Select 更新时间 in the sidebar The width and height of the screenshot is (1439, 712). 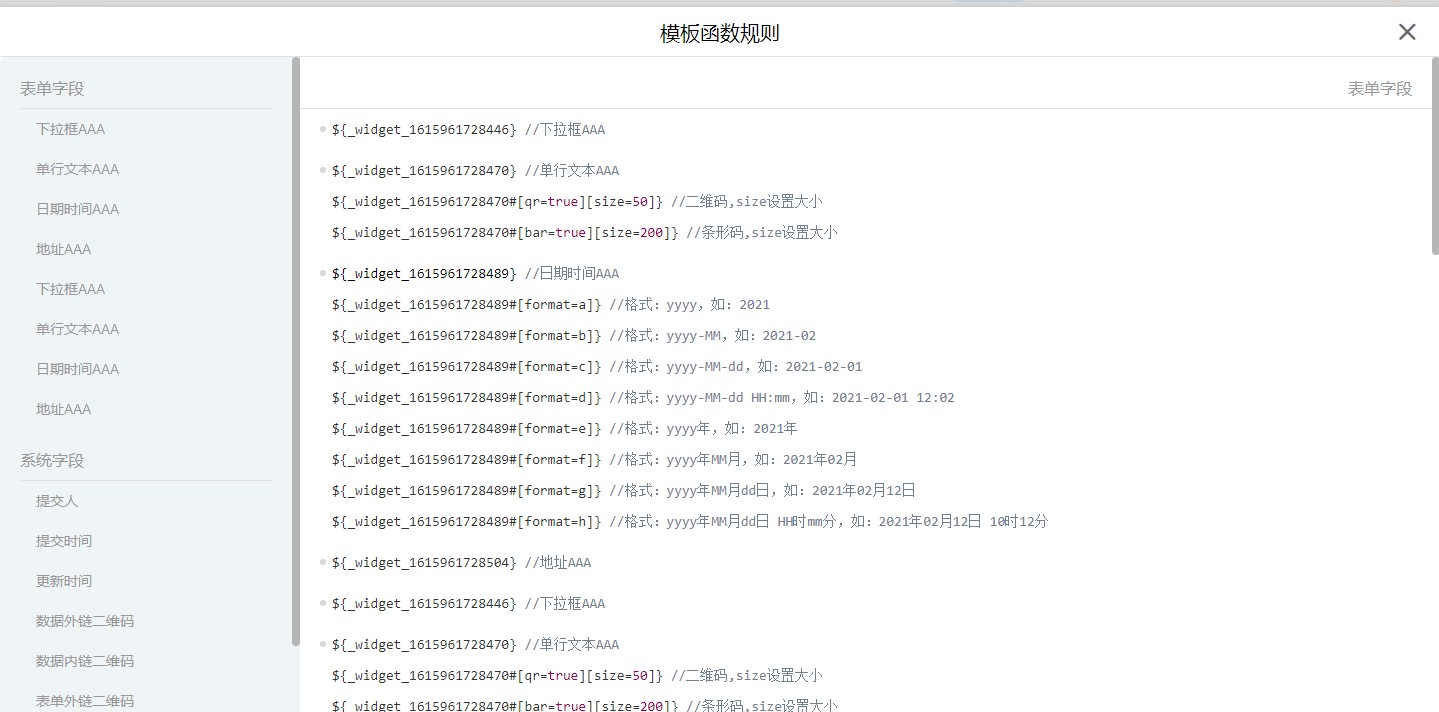(64, 581)
